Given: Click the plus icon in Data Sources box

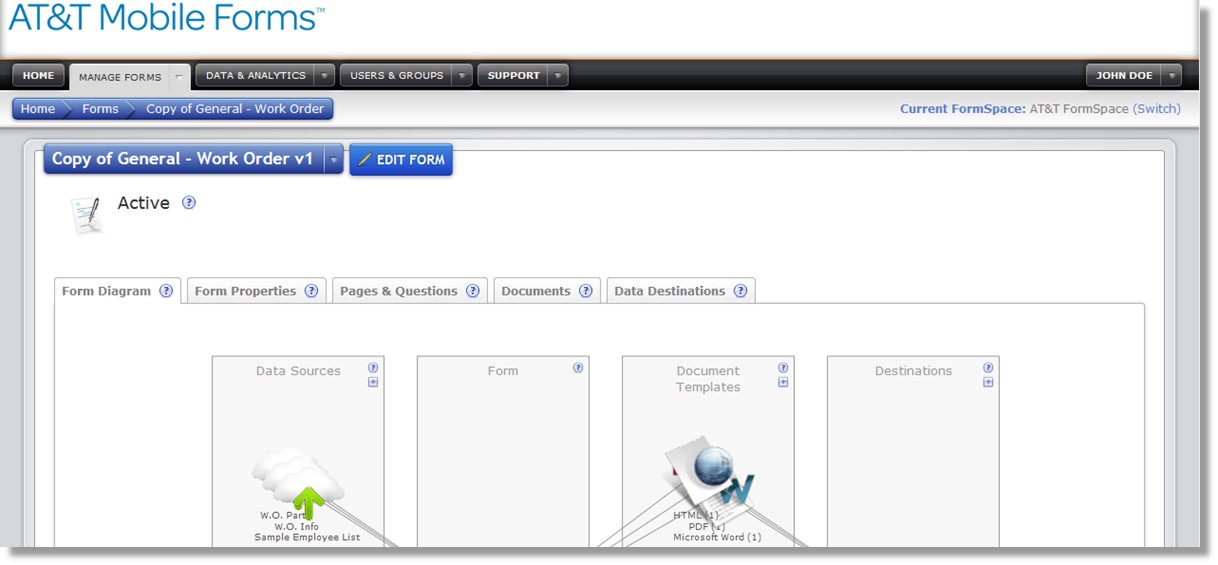Looking at the screenshot, I should (373, 382).
